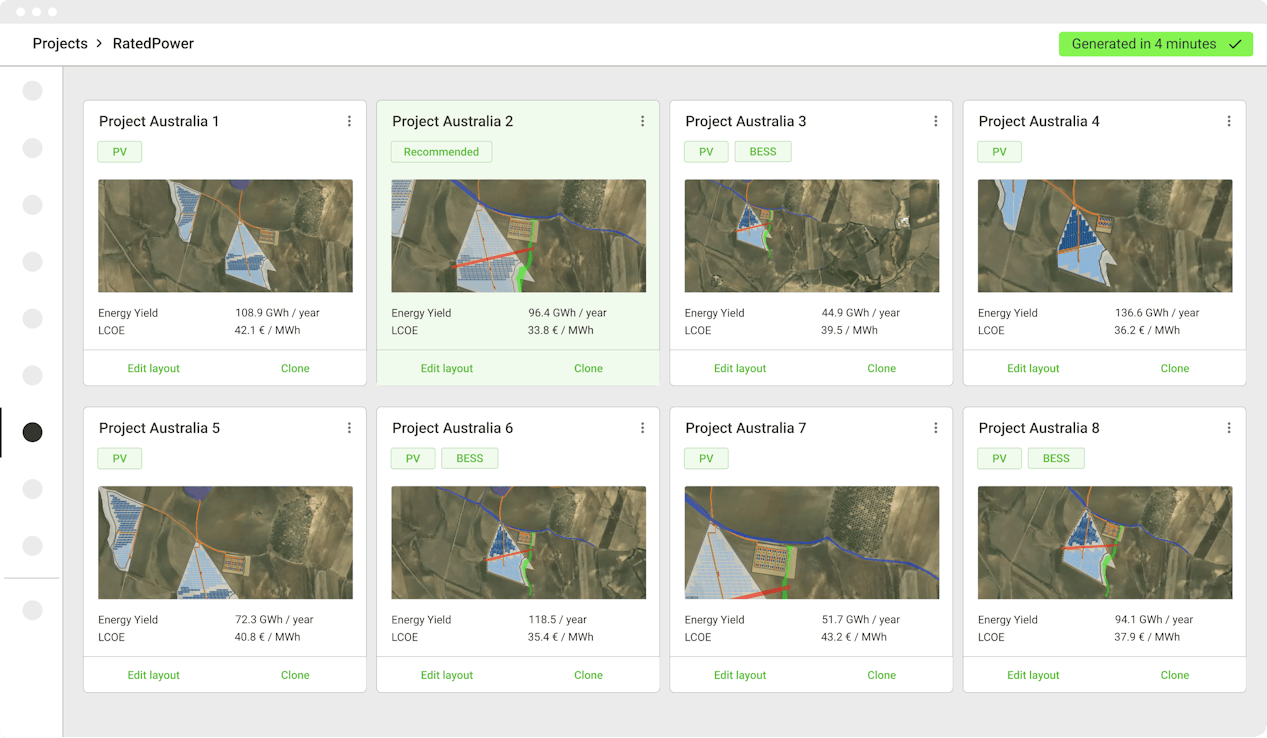Image resolution: width=1267 pixels, height=738 pixels.
Task: Click the BESS tag on Project Australia 6
Action: (x=470, y=459)
